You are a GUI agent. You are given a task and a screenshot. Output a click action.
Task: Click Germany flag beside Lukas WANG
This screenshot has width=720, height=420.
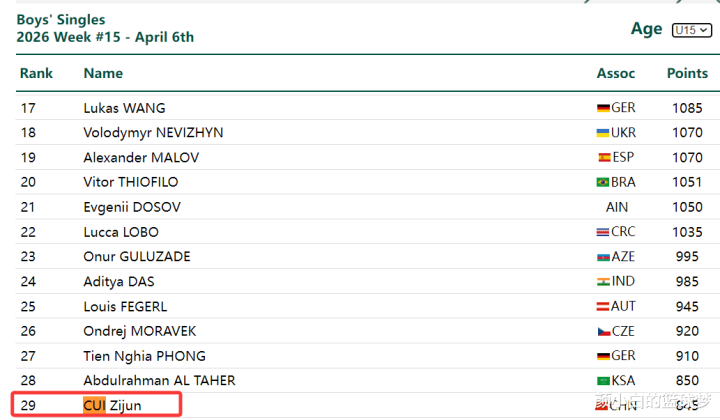point(603,108)
